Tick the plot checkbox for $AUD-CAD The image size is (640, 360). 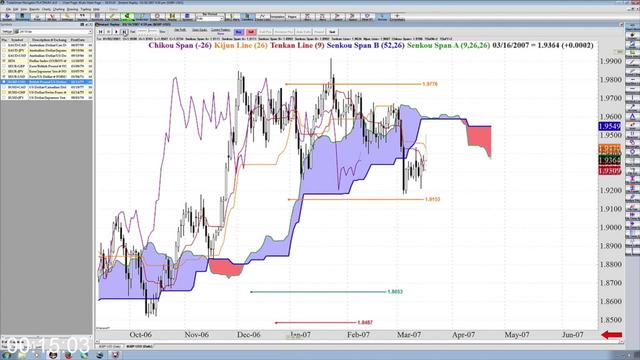(4, 45)
